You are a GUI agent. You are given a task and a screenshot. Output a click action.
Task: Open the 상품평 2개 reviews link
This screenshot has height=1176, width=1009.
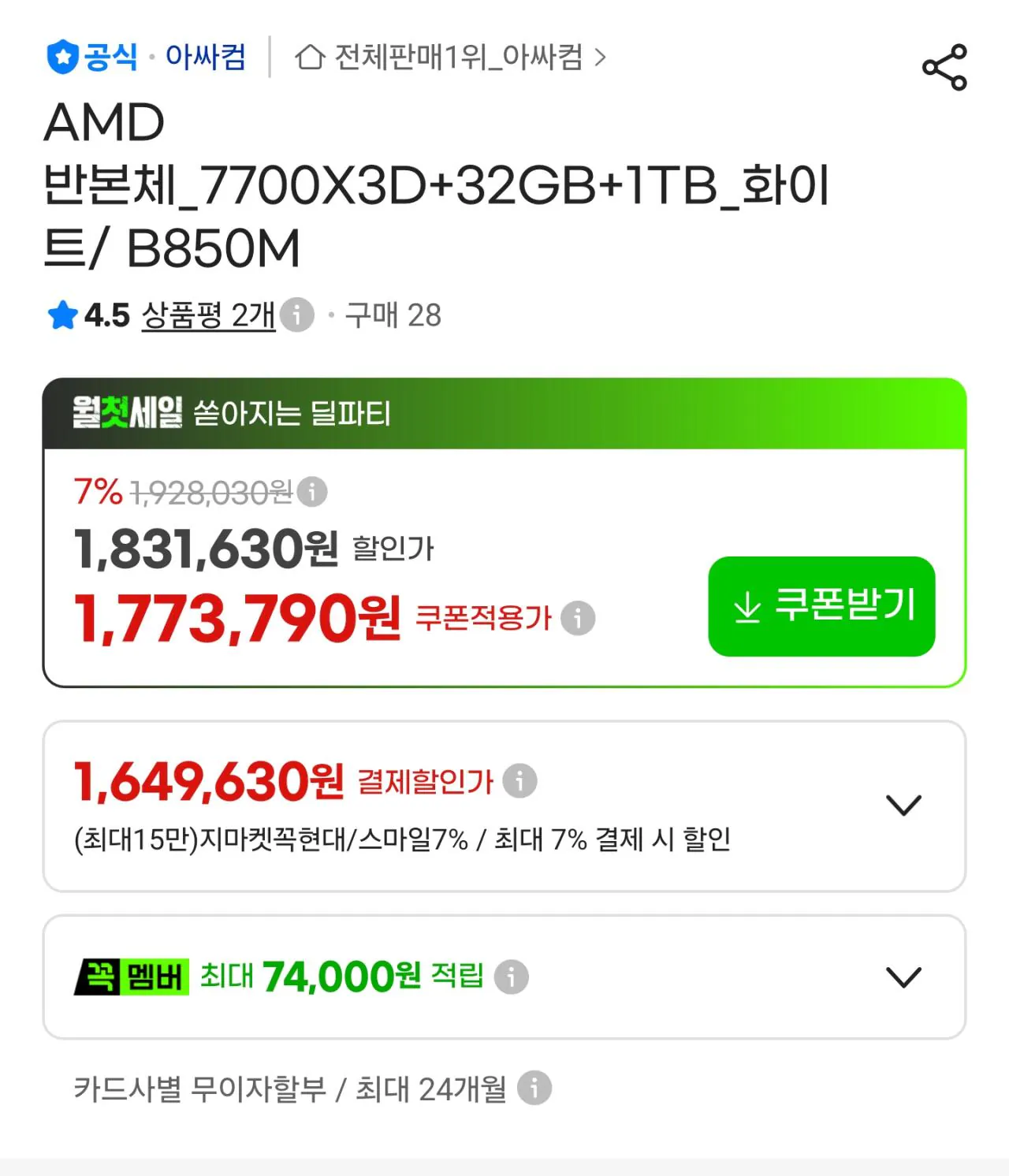pos(208,315)
